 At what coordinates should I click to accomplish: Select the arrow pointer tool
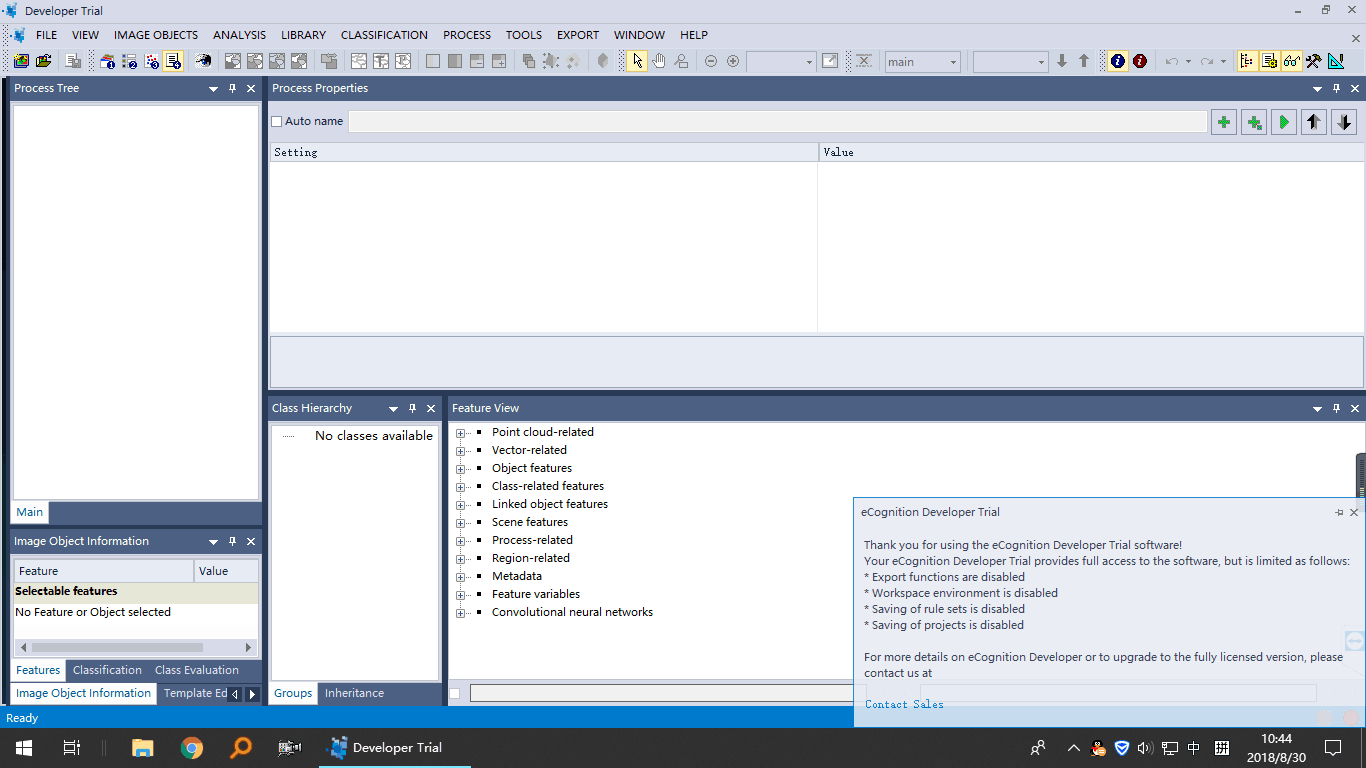(x=637, y=61)
